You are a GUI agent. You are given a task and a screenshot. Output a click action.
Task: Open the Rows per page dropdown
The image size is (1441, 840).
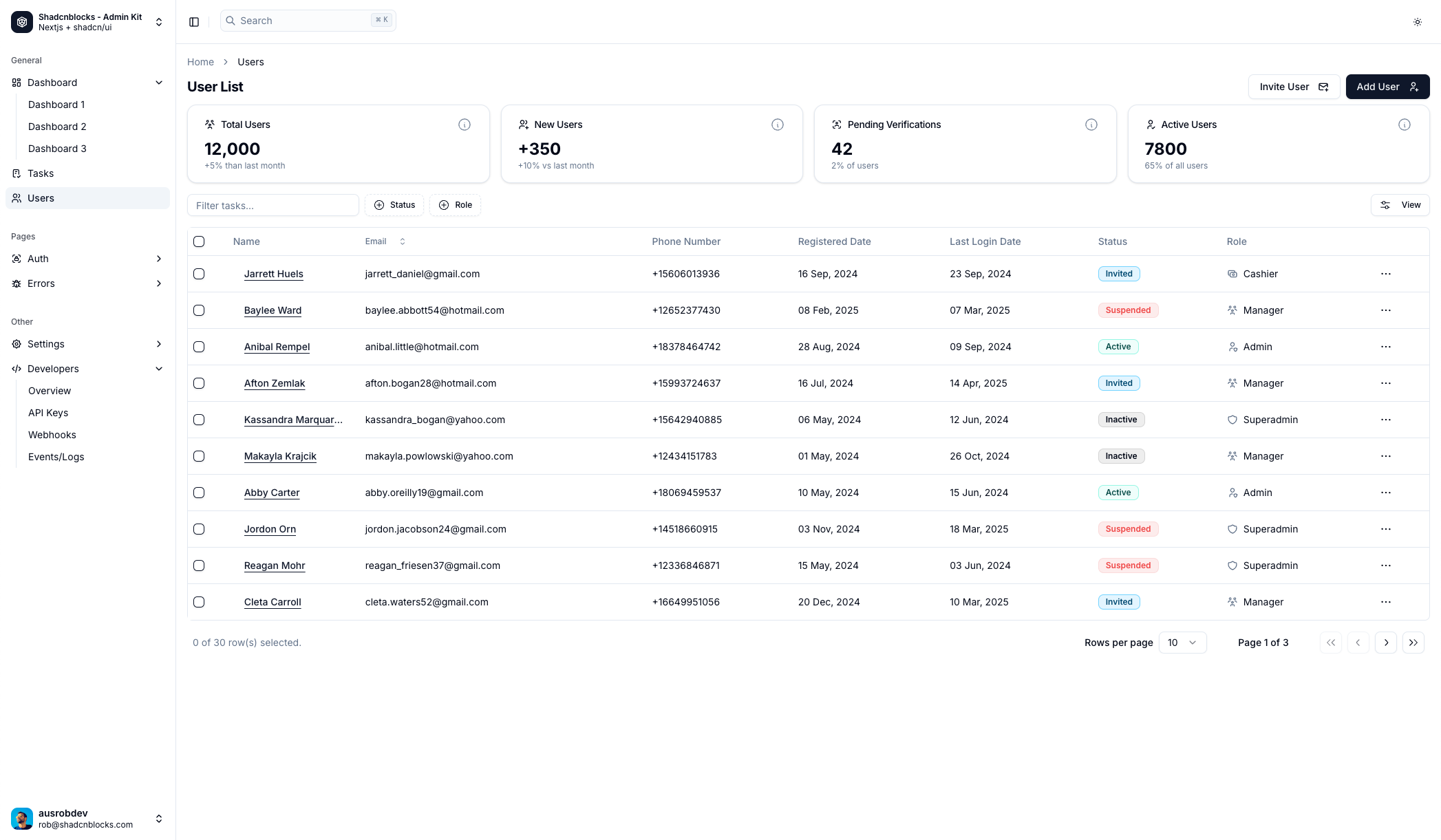click(1182, 642)
